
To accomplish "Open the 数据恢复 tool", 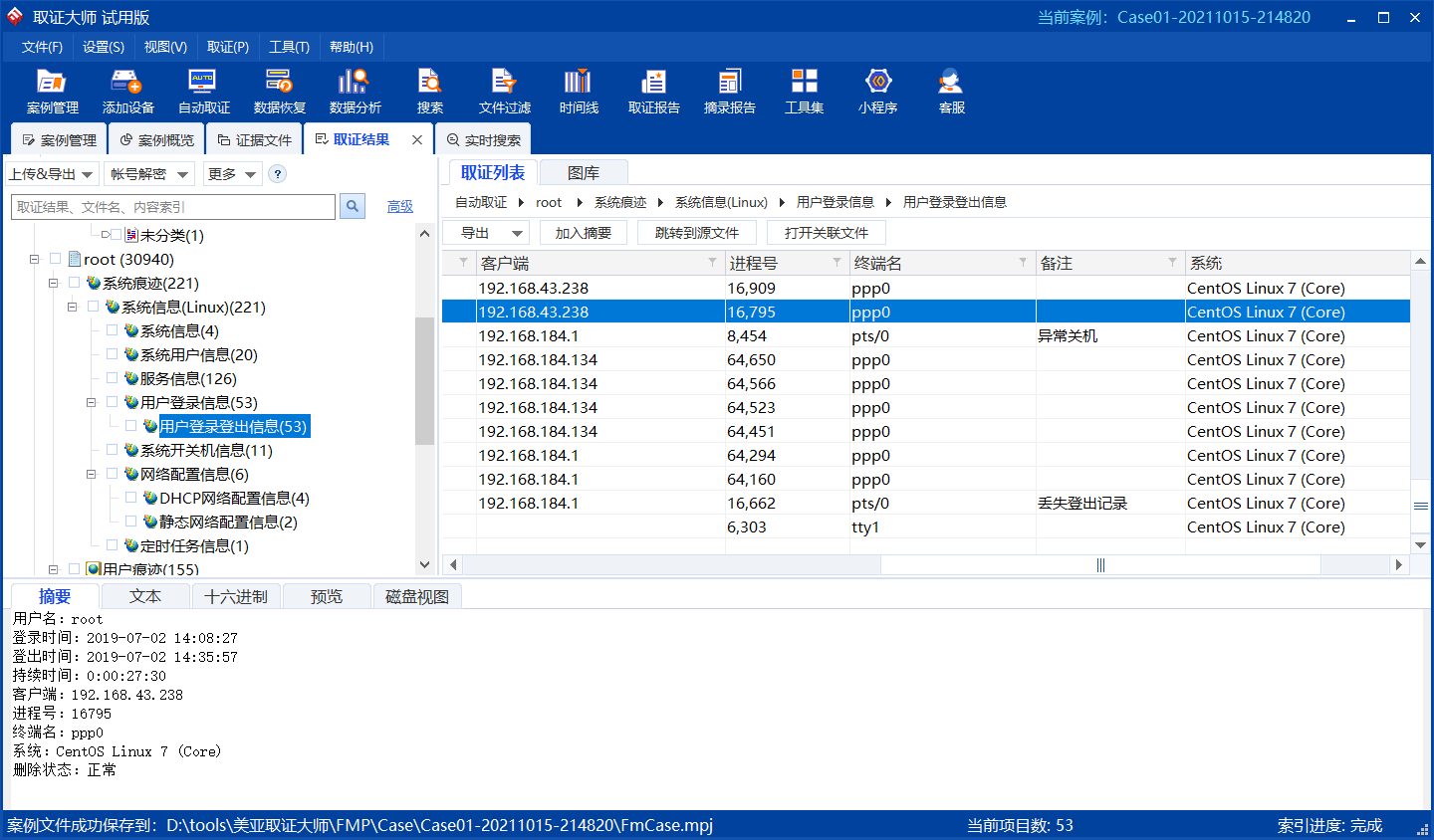I will pyautogui.click(x=279, y=91).
